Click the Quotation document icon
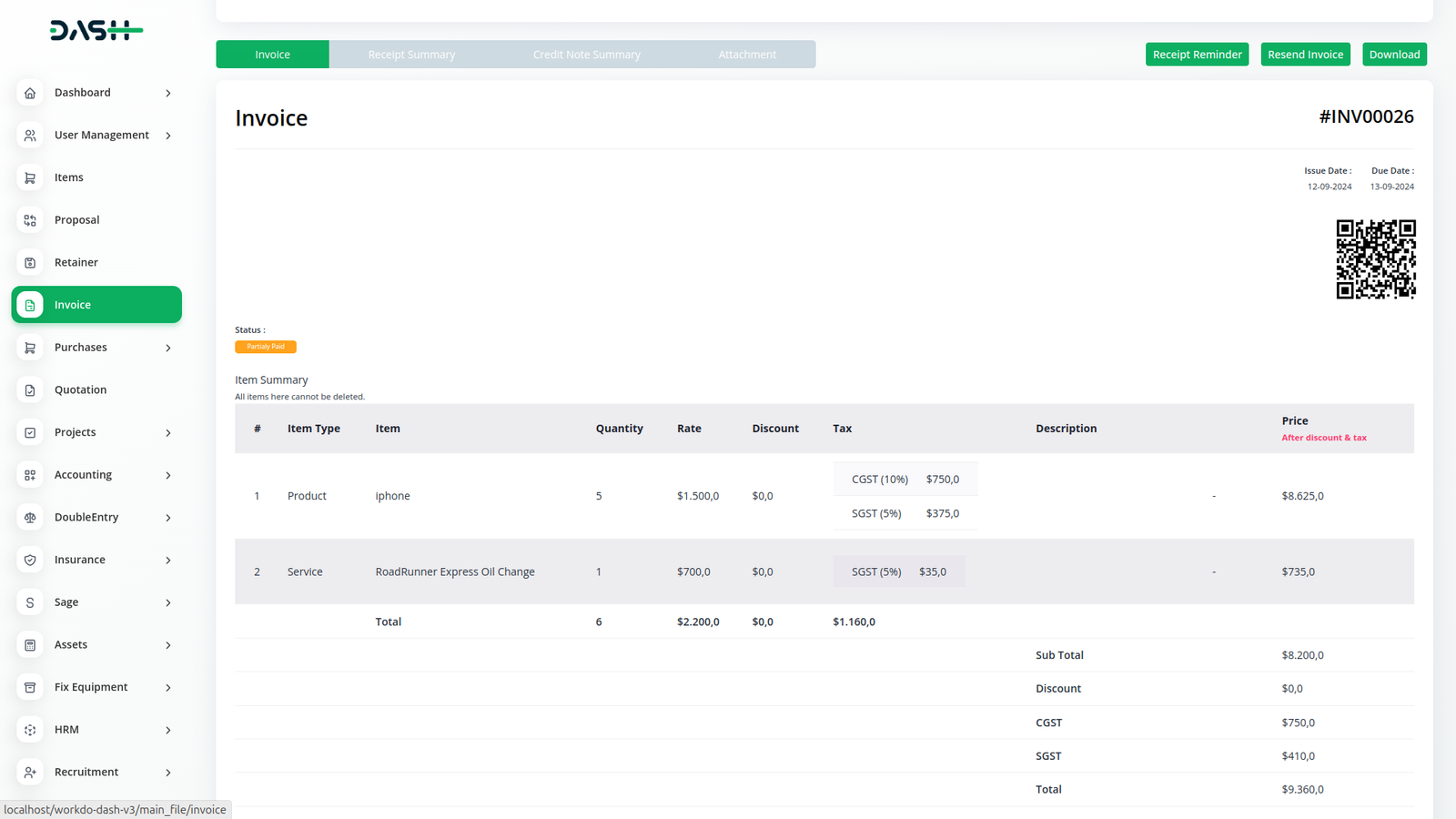Screen dimensions: 1456x819 [30, 390]
